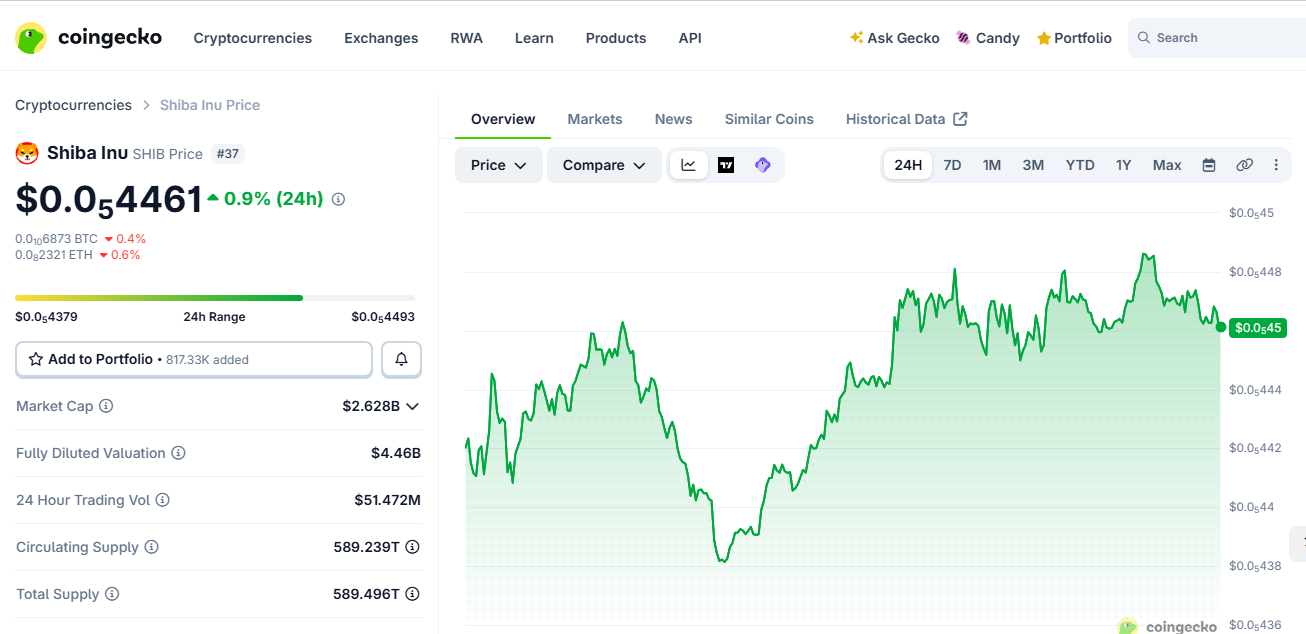This screenshot has width=1306, height=634.
Task: Open the API nav menu
Action: [690, 38]
